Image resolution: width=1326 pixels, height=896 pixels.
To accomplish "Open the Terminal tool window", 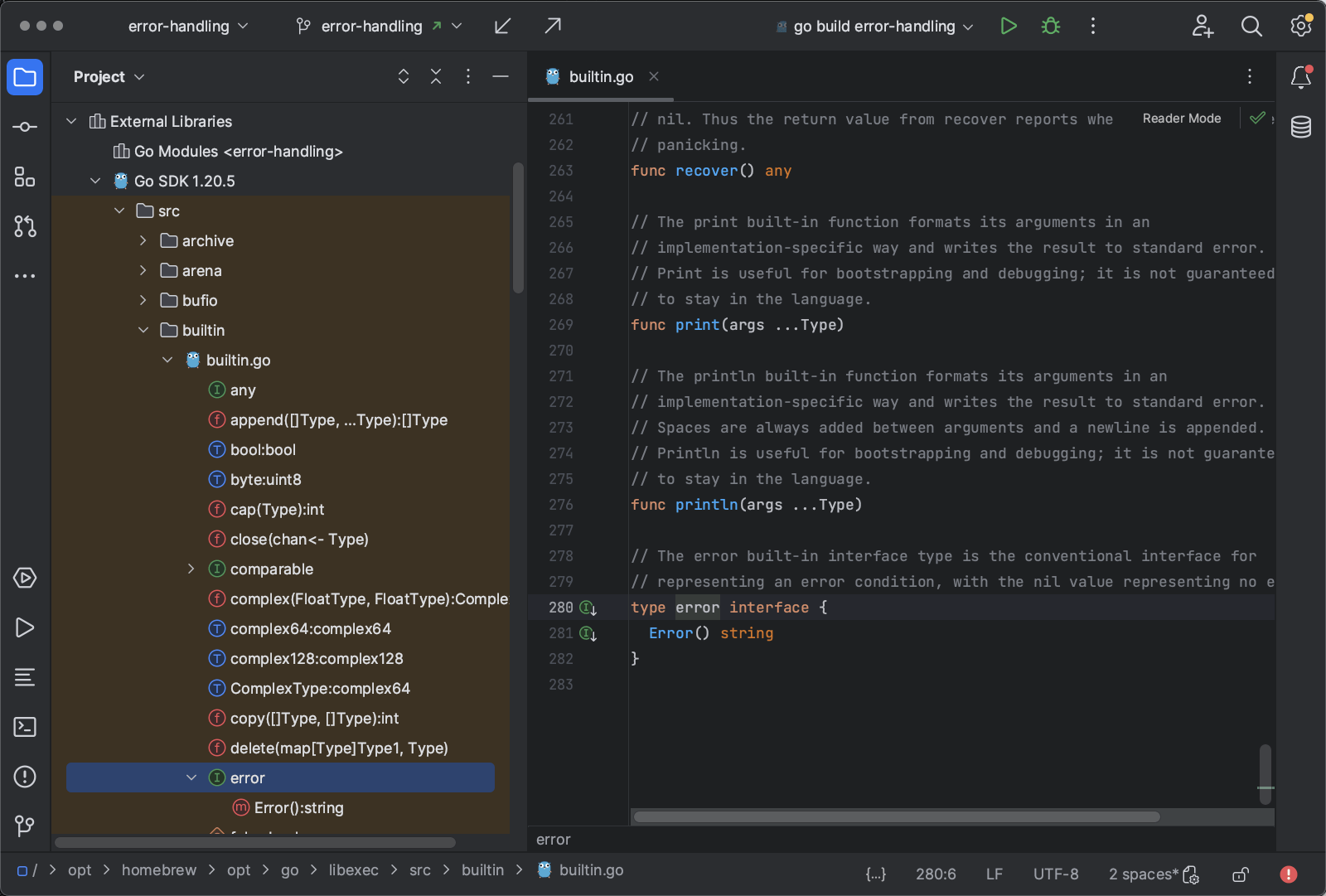I will point(25,727).
